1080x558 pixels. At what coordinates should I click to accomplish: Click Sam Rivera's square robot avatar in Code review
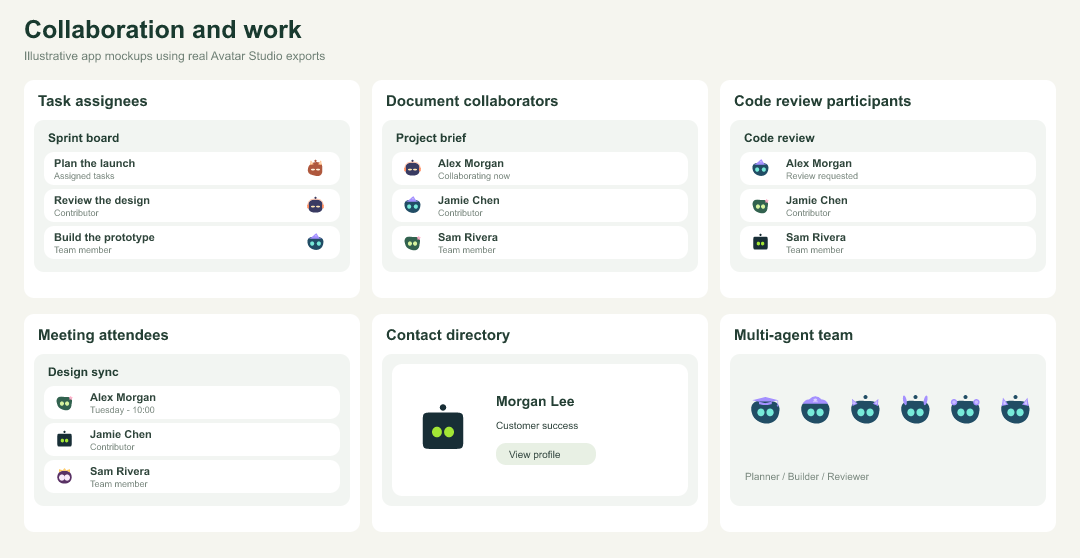(x=760, y=242)
